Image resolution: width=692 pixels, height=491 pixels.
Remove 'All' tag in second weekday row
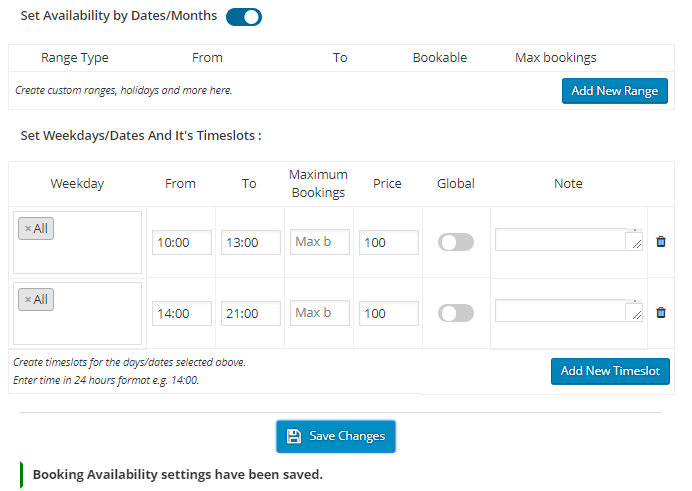tap(27, 300)
